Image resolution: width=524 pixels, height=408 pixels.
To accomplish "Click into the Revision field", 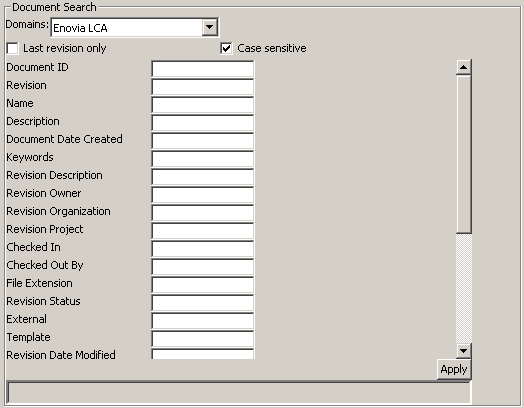I will (203, 87).
